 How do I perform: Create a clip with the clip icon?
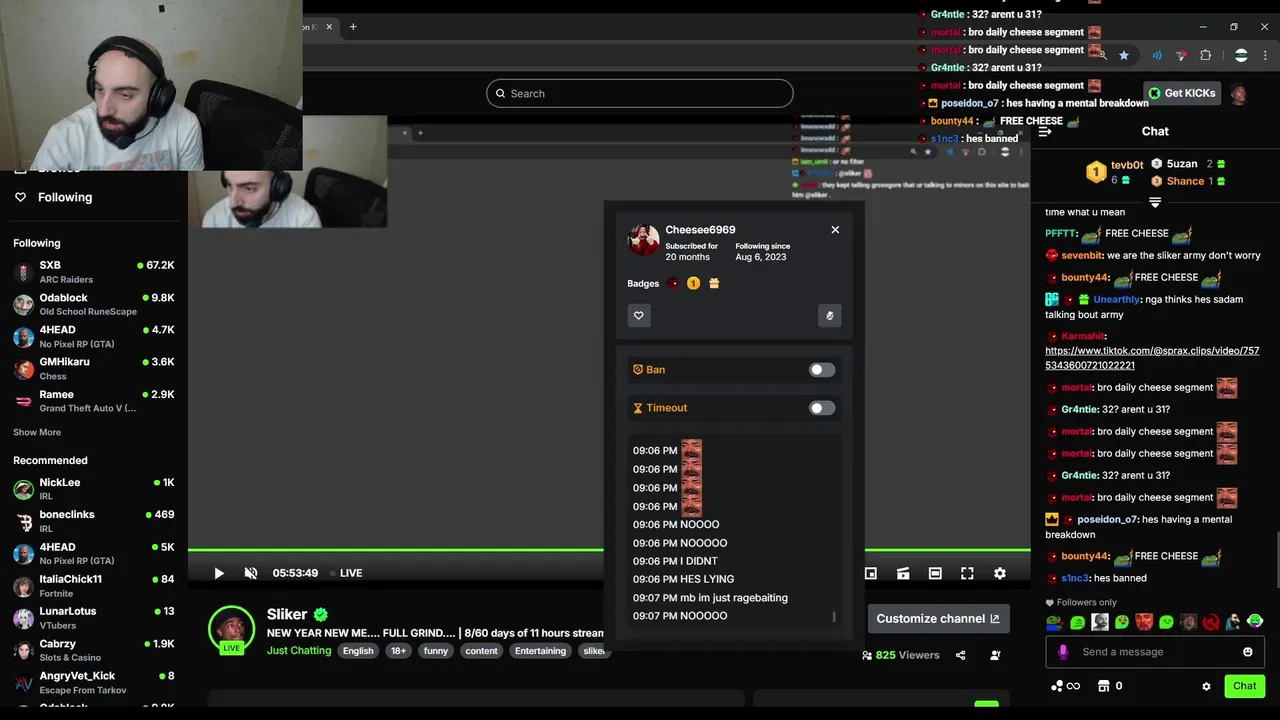pos(903,573)
